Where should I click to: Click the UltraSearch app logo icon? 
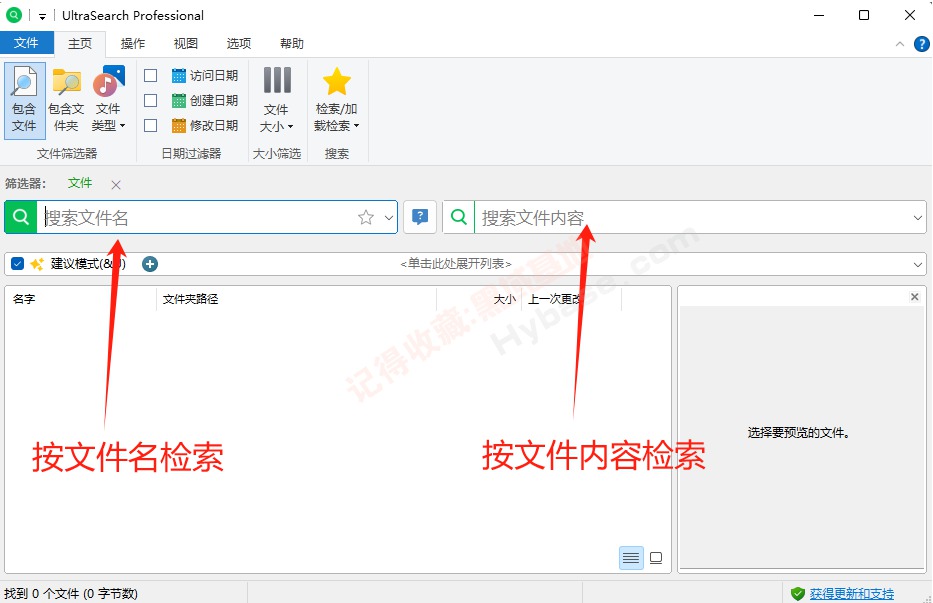point(13,15)
